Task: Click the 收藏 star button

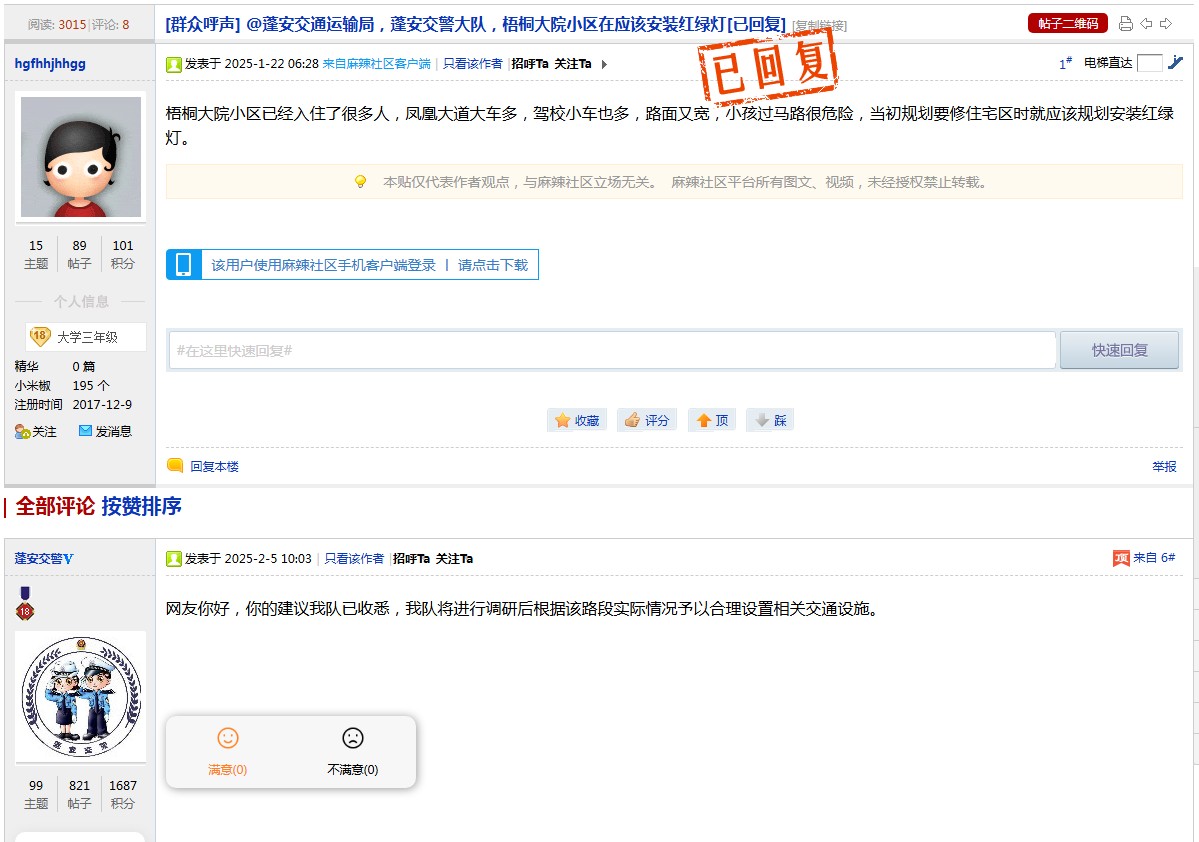Action: (577, 420)
